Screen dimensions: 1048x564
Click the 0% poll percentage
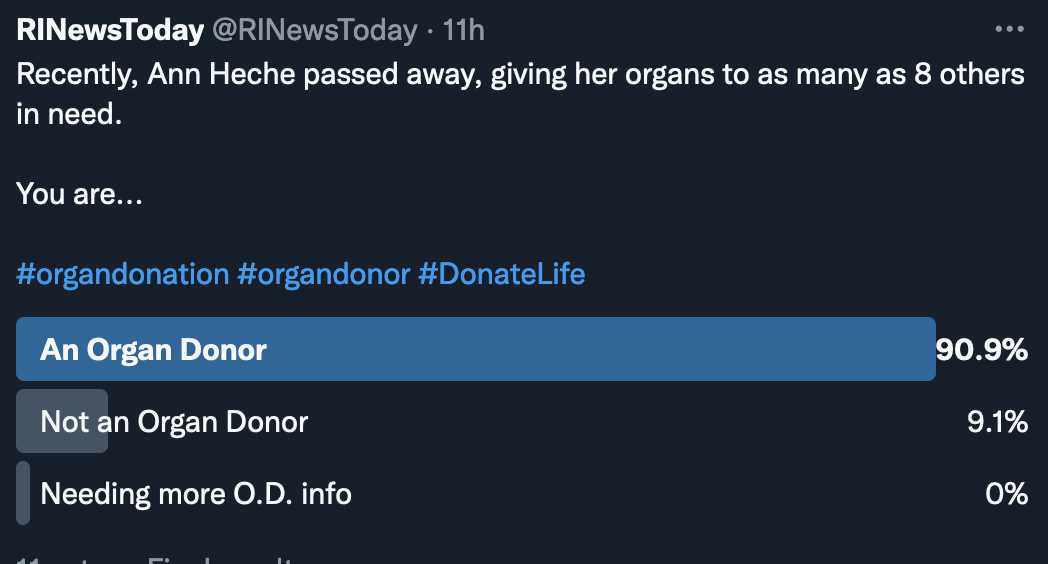tap(1006, 493)
